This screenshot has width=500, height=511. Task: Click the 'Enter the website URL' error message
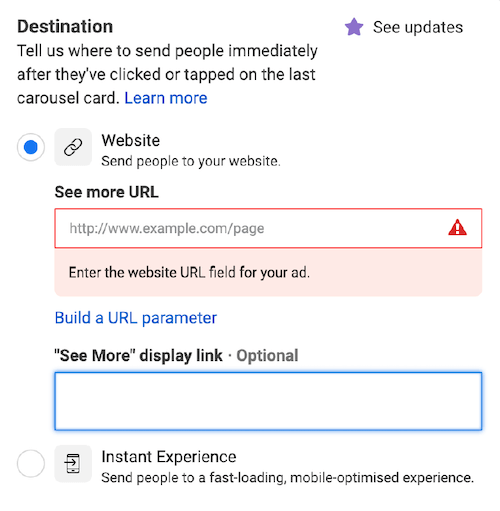[x=189, y=272]
